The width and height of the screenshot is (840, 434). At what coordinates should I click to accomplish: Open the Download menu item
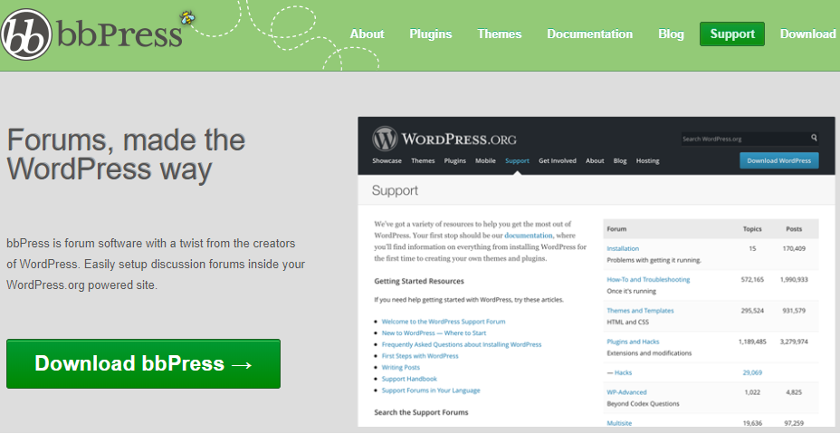coord(808,34)
